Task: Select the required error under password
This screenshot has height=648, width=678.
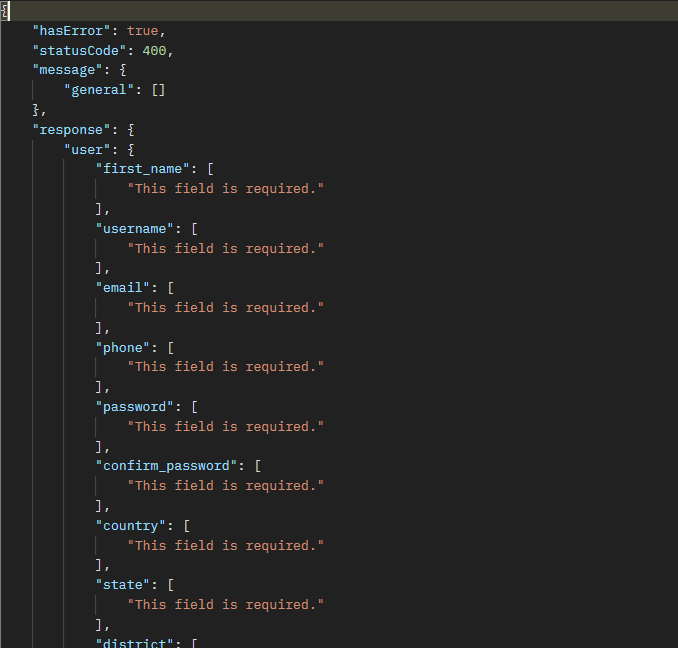Action: 225,427
